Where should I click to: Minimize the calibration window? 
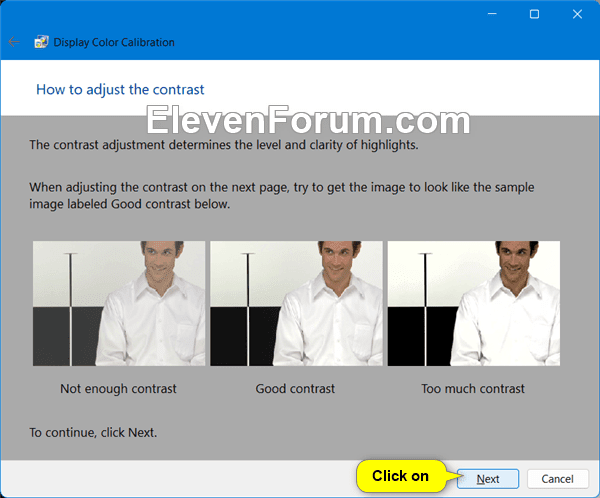[x=492, y=14]
